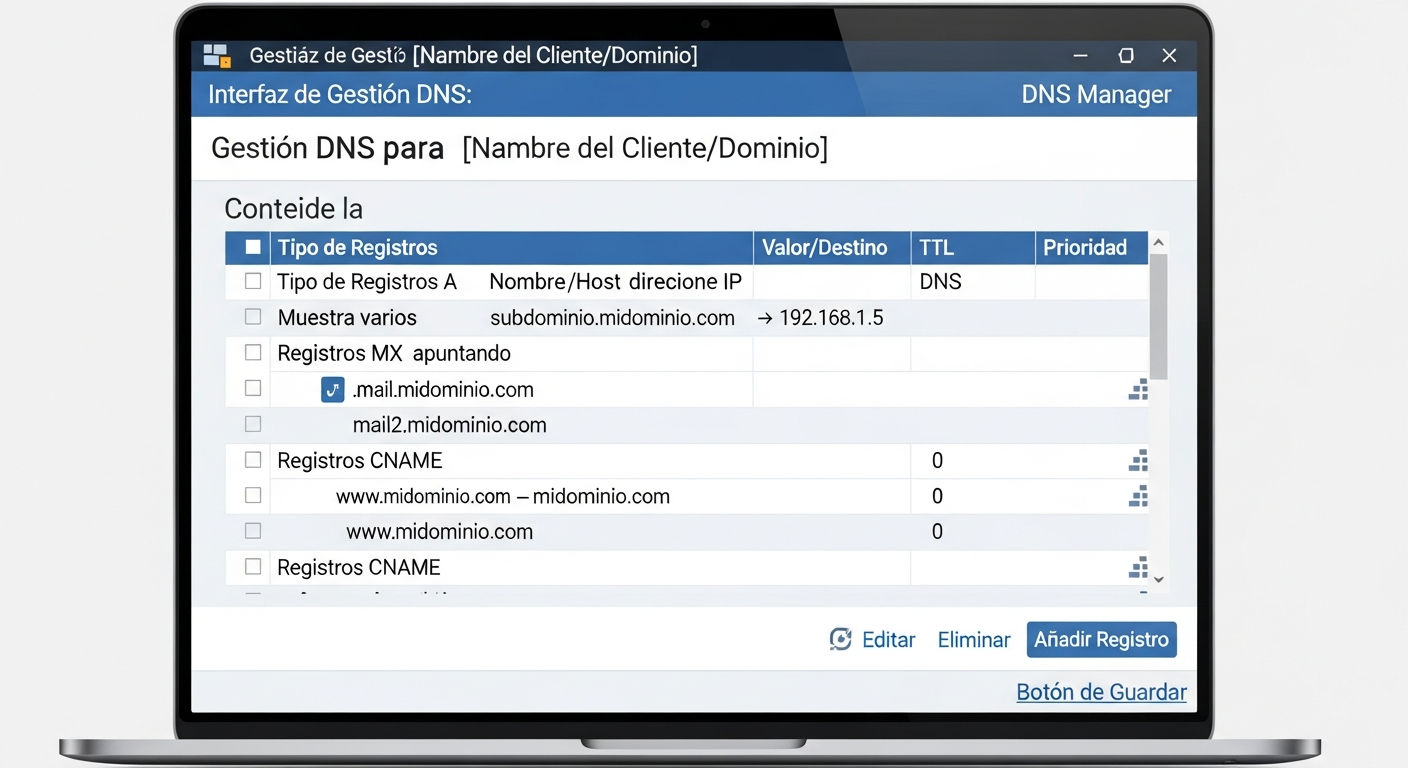Screen dimensions: 1408x768
Task: Toggle the select-all checkbox in table header
Action: [253, 247]
